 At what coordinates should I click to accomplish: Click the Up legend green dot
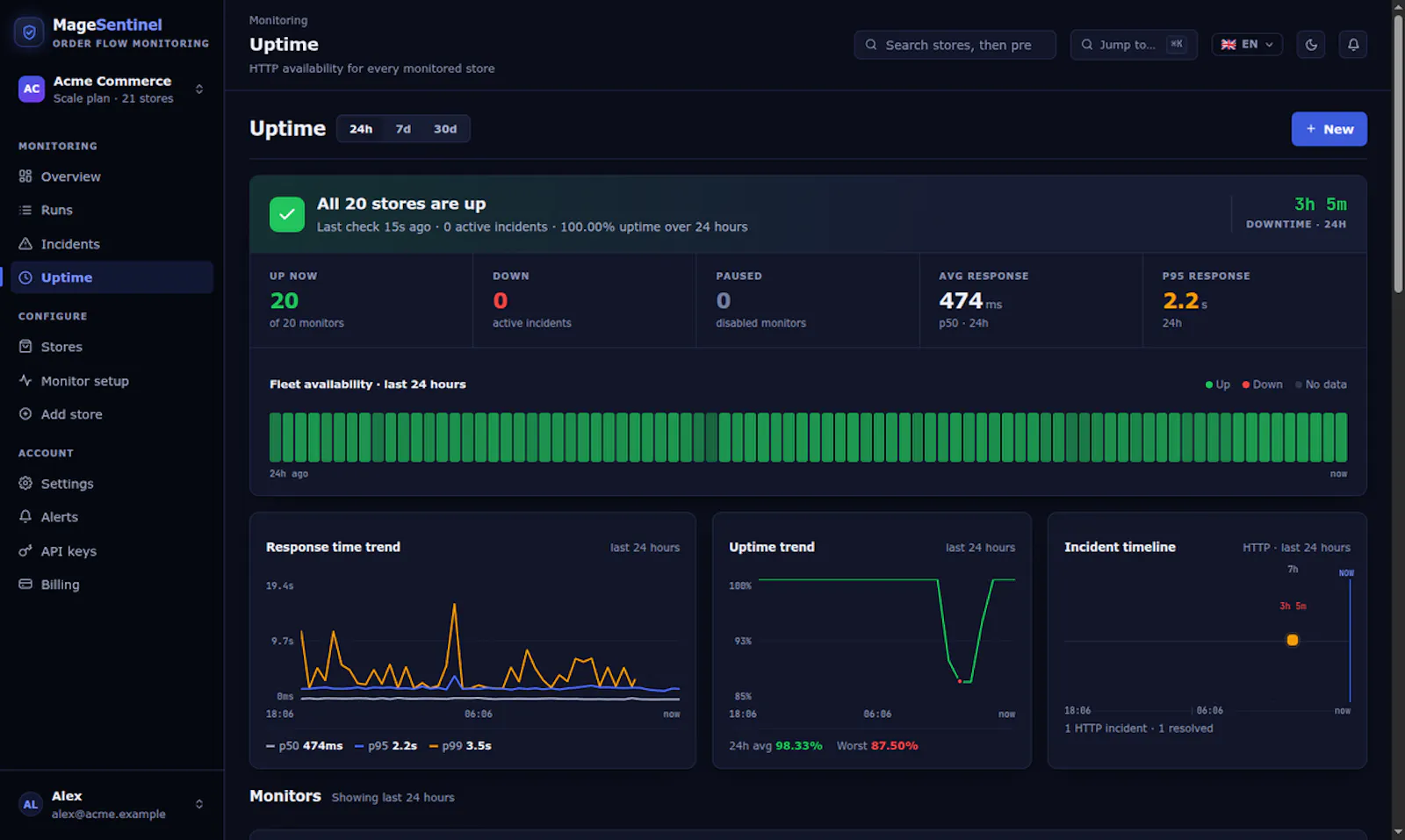click(x=1209, y=384)
